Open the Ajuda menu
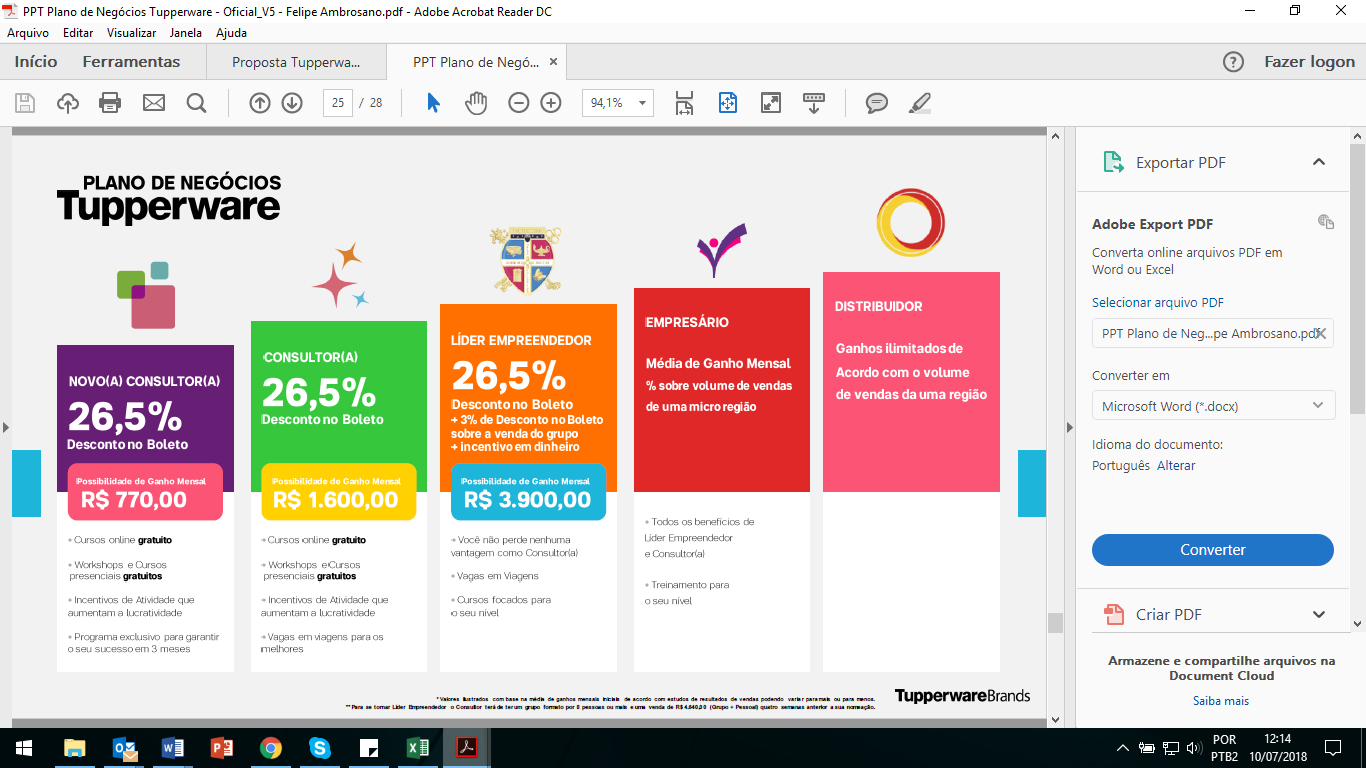The image size is (1366, 768). (x=231, y=33)
